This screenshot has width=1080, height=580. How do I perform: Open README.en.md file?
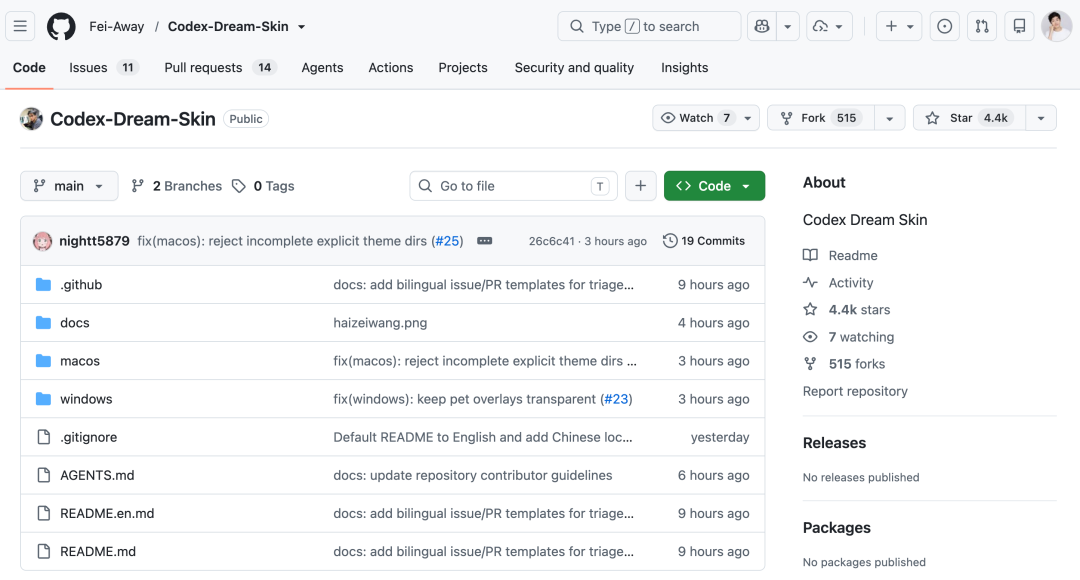107,513
